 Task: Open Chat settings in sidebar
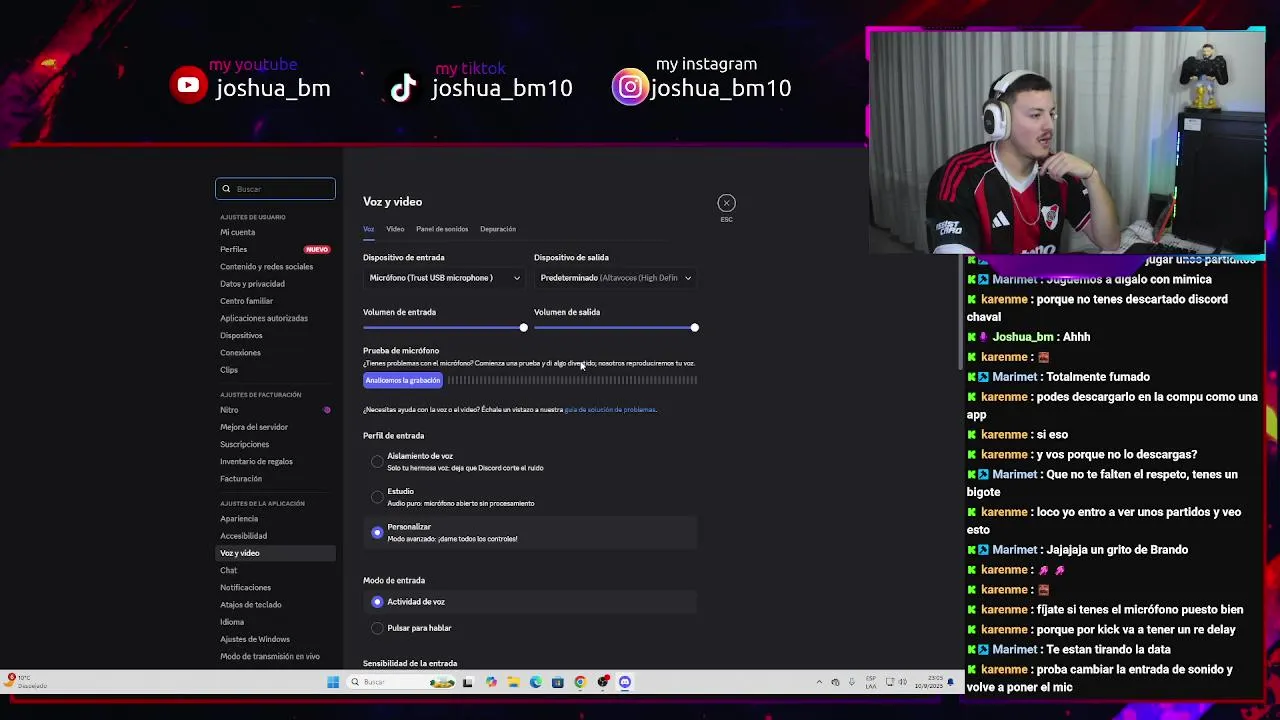point(228,570)
